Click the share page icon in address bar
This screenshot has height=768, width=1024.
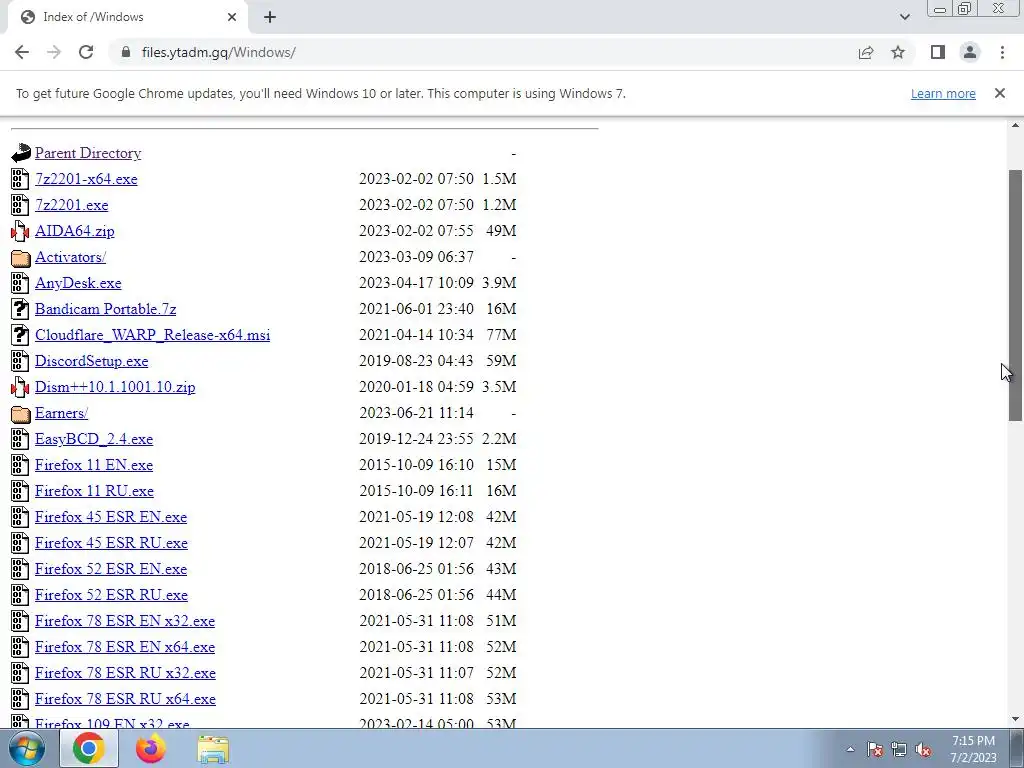click(x=866, y=52)
